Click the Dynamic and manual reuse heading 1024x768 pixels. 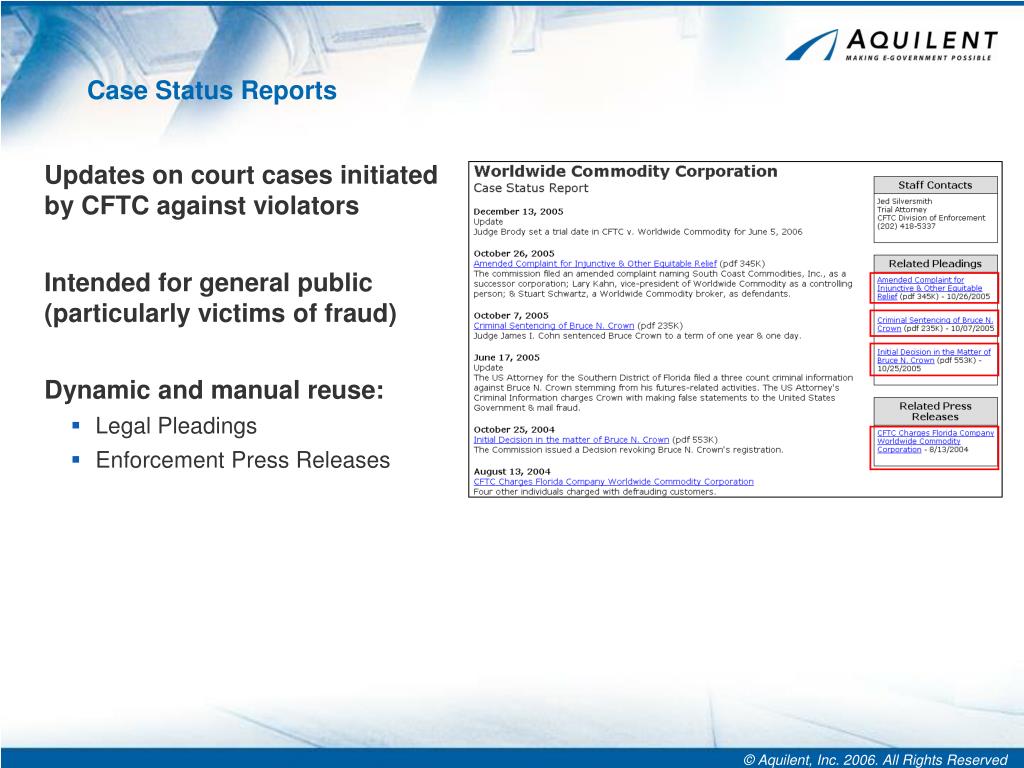pyautogui.click(x=214, y=391)
